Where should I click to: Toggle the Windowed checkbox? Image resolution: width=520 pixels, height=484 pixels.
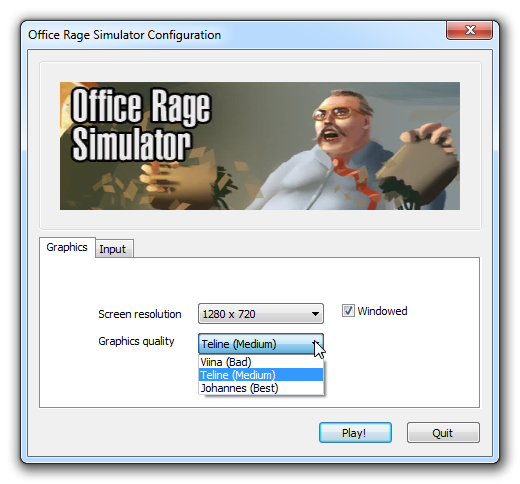pos(348,311)
